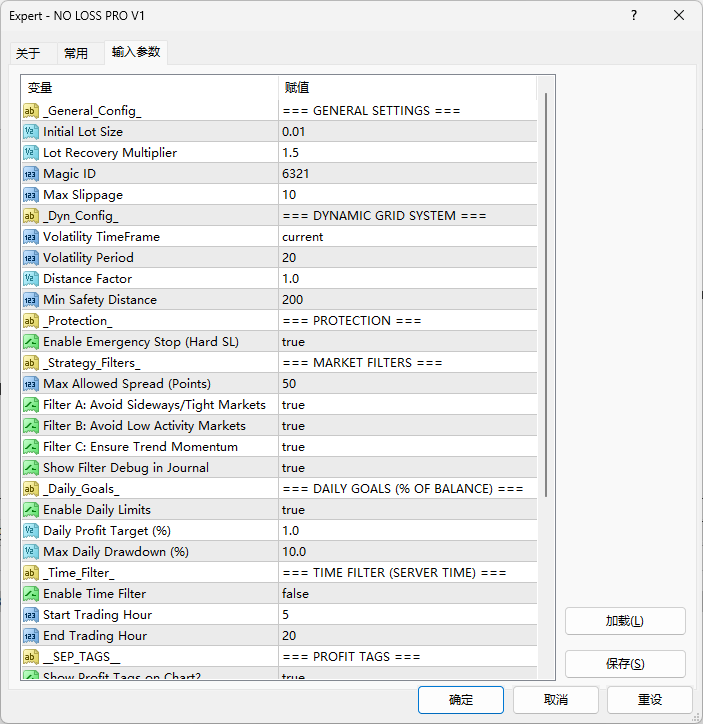Switch to the 关于 tab
The width and height of the screenshot is (703, 724).
(28, 54)
